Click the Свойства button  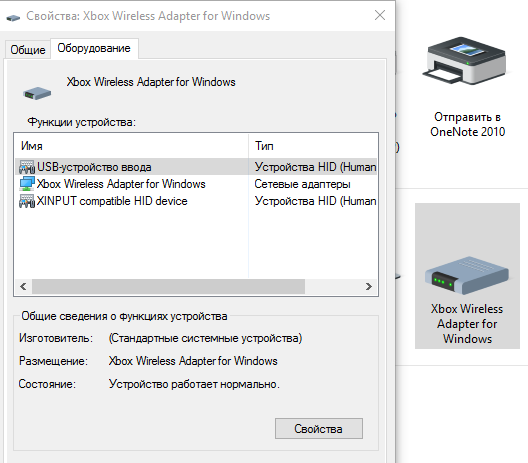point(319,429)
